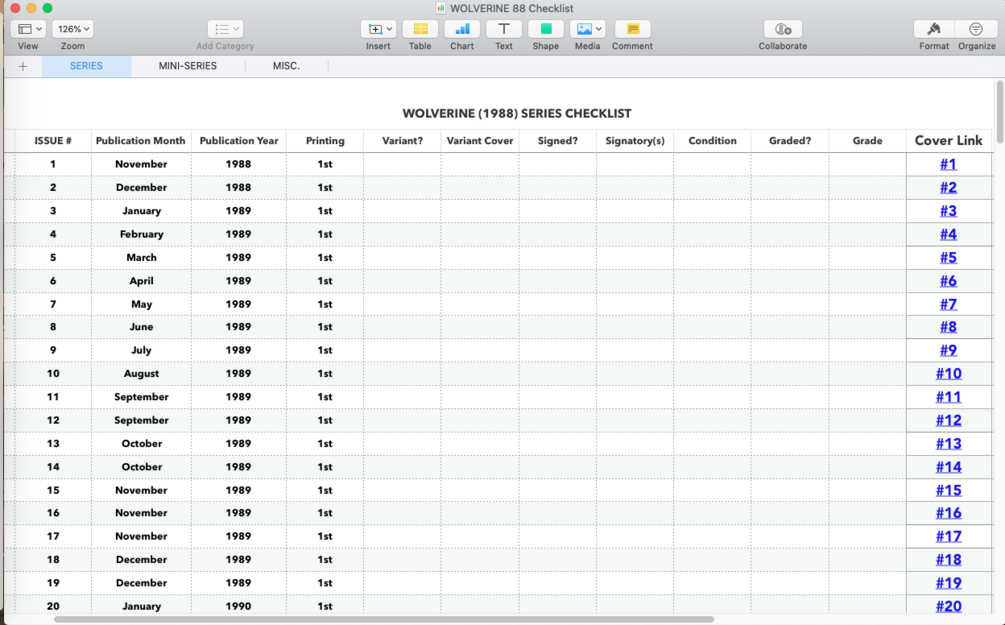This screenshot has height=625, width=1005.
Task: Open cover link #17
Action: (x=949, y=537)
